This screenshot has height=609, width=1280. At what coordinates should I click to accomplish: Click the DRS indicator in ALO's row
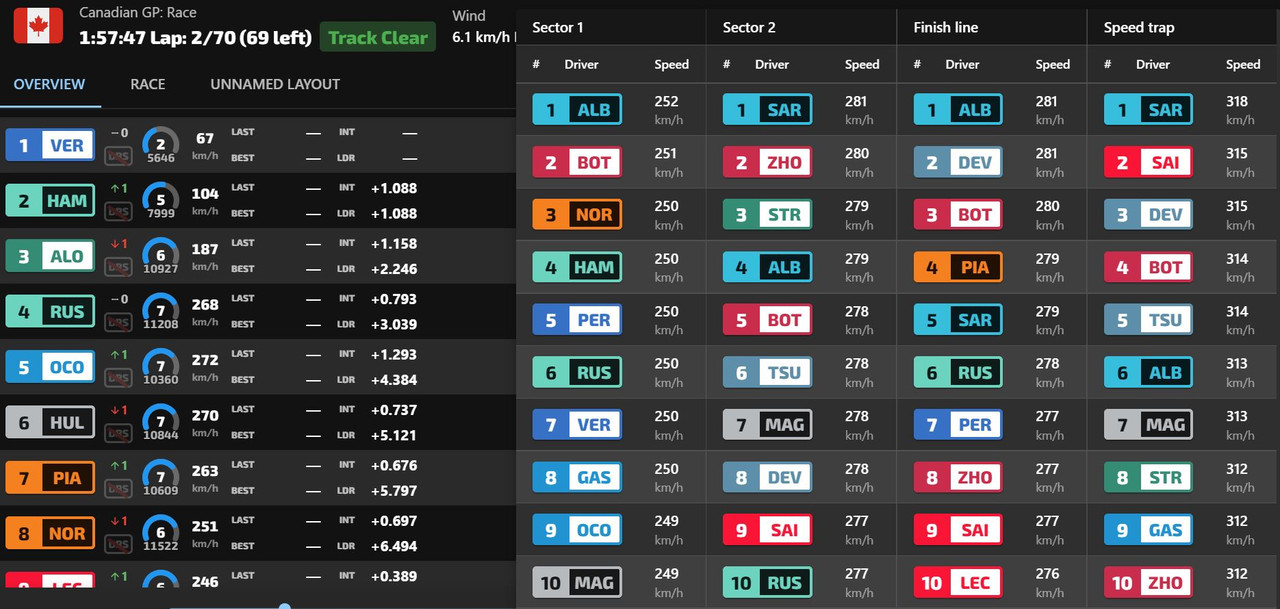[x=119, y=268]
